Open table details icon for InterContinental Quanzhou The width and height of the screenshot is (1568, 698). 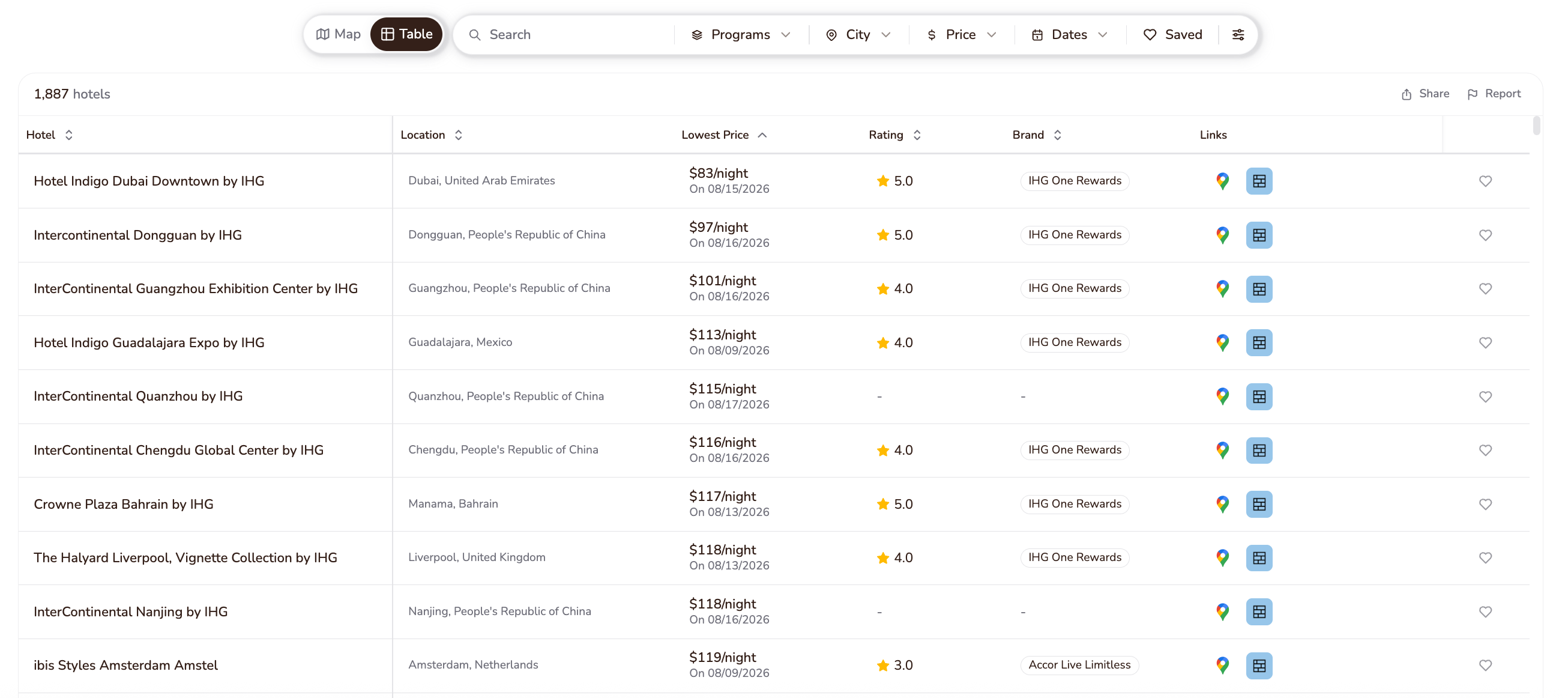coord(1259,396)
